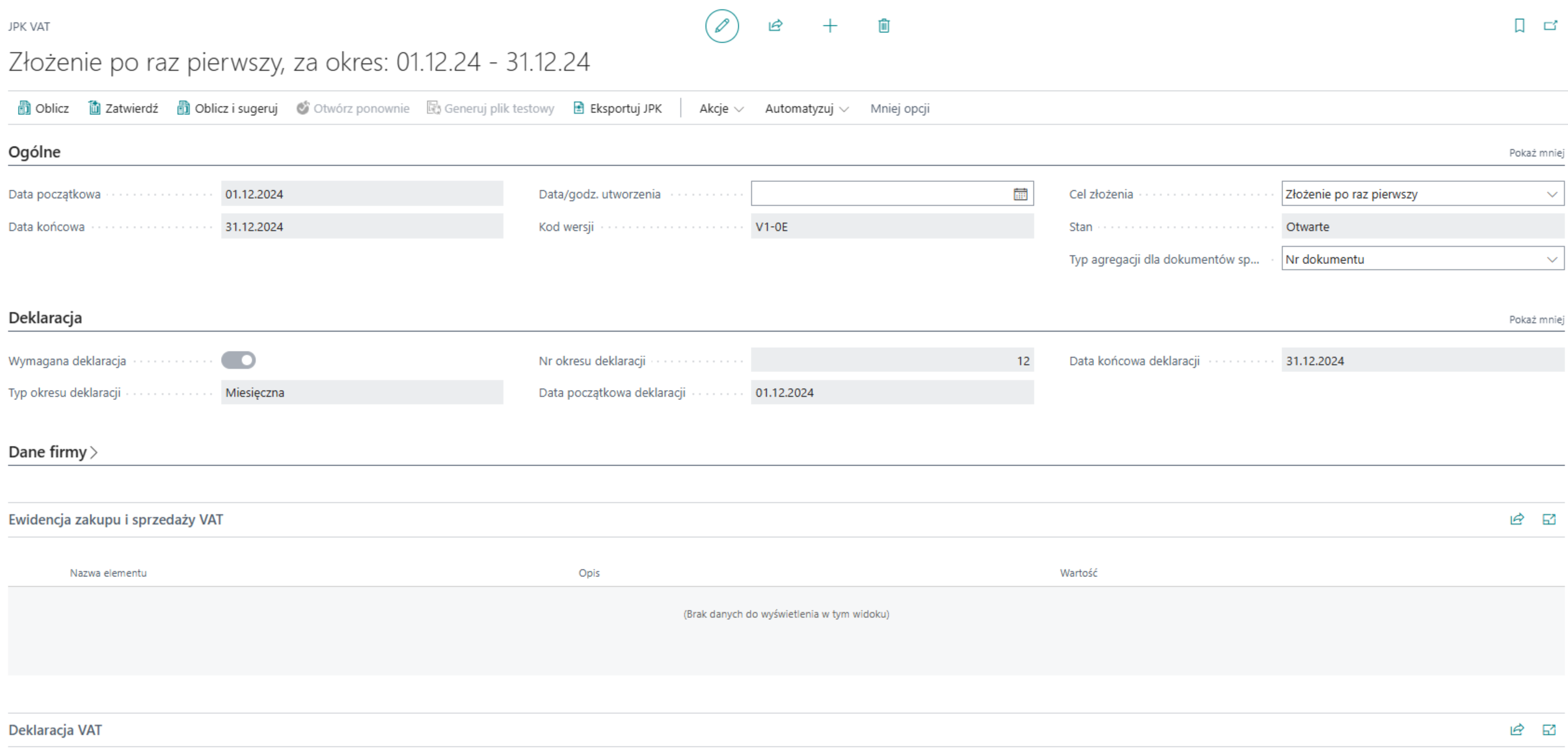The height and width of the screenshot is (749, 1568).
Task: Click the bookmark icon
Action: click(x=1519, y=26)
